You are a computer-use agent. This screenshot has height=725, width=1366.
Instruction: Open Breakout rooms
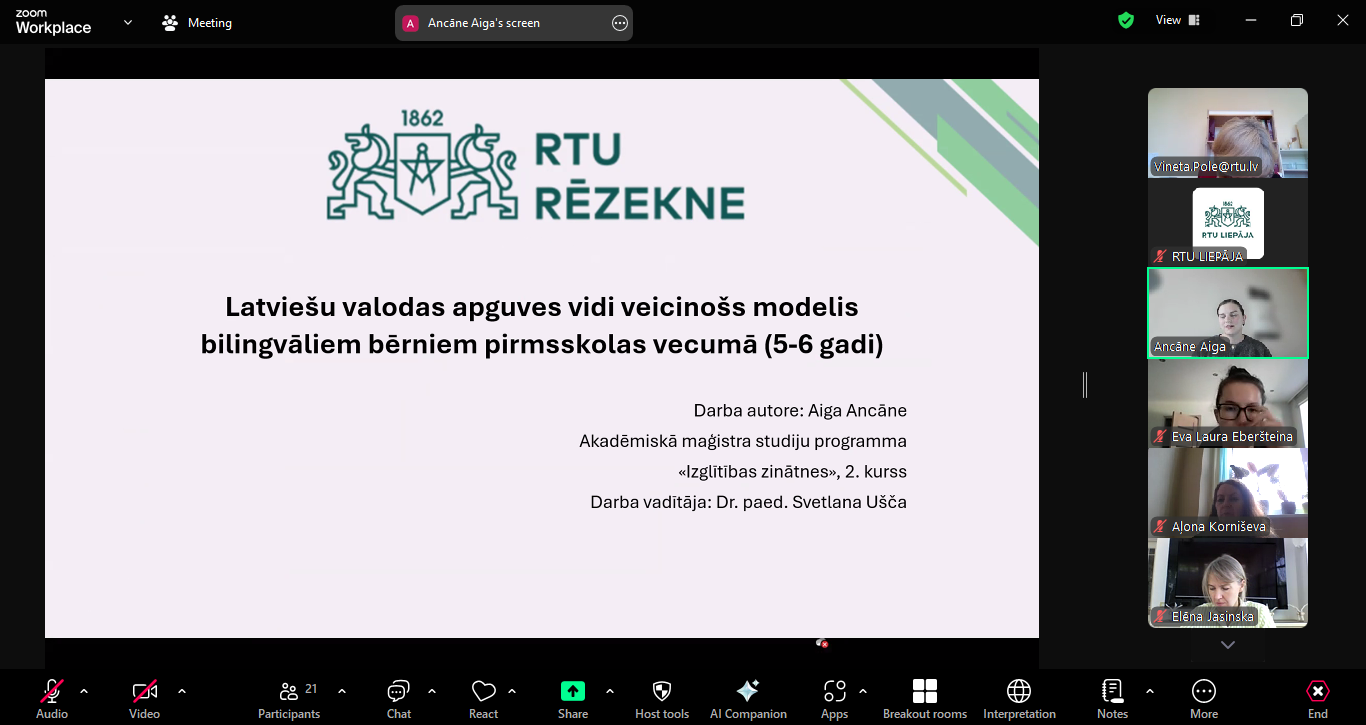click(x=925, y=698)
